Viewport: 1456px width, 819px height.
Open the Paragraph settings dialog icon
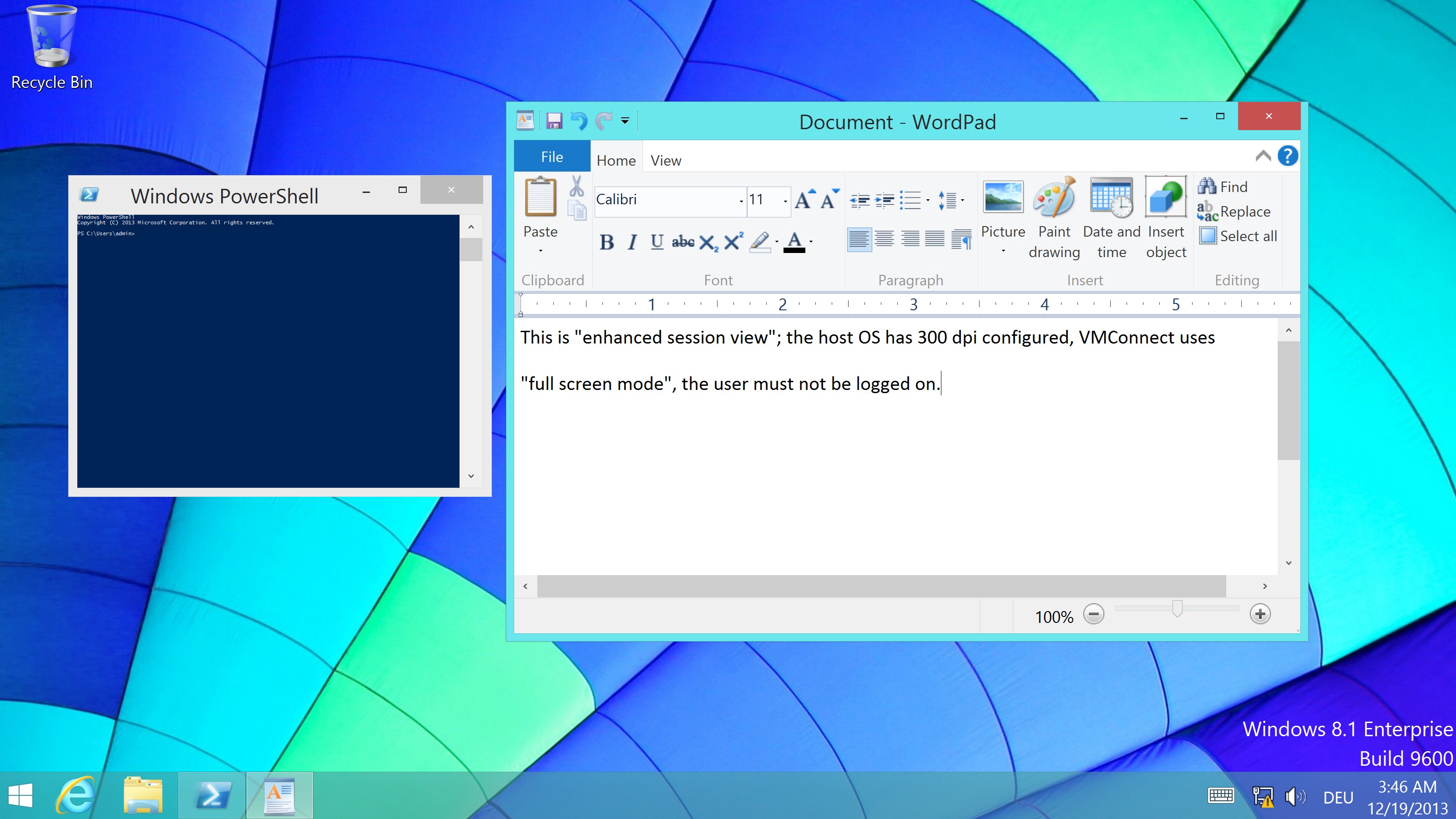click(961, 240)
